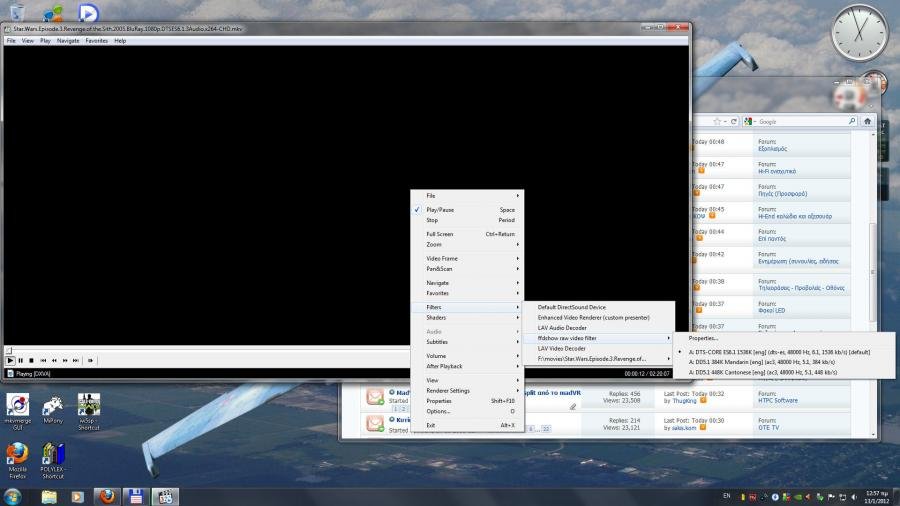Open the MiPony desktop shortcut

point(53,410)
